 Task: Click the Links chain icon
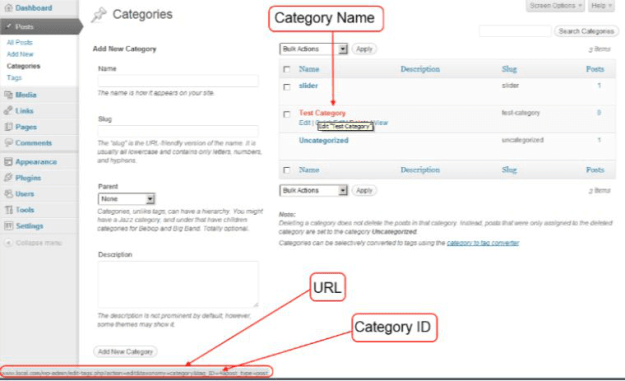point(8,111)
